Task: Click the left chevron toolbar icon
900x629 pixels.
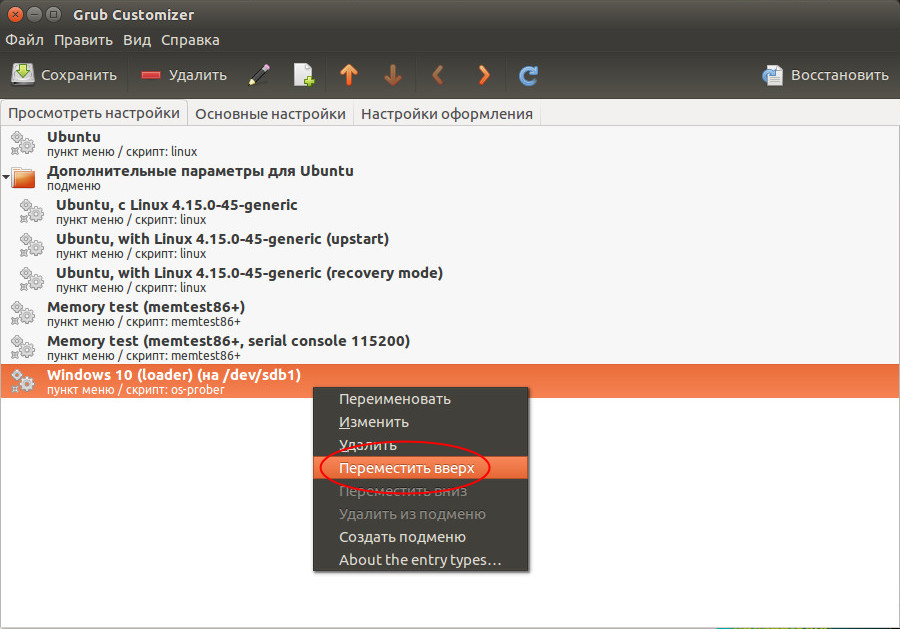Action: [438, 75]
